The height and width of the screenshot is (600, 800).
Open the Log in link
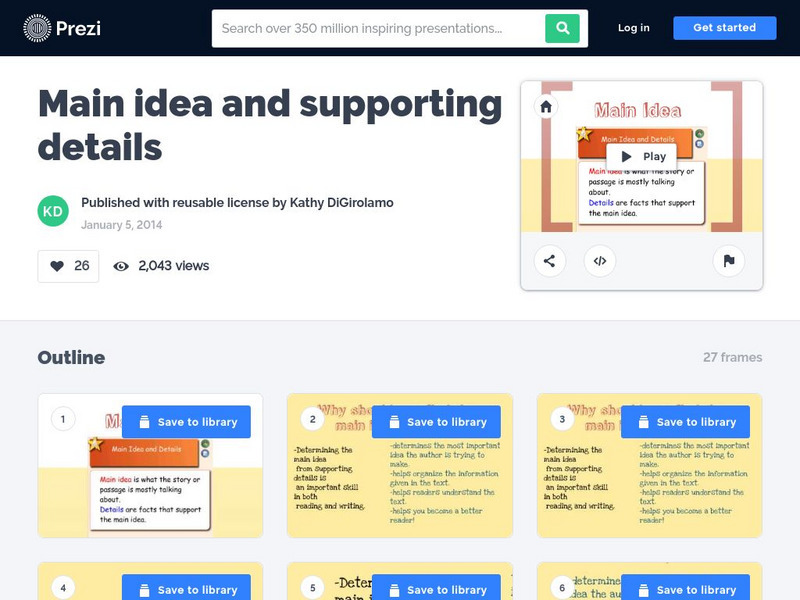(634, 28)
